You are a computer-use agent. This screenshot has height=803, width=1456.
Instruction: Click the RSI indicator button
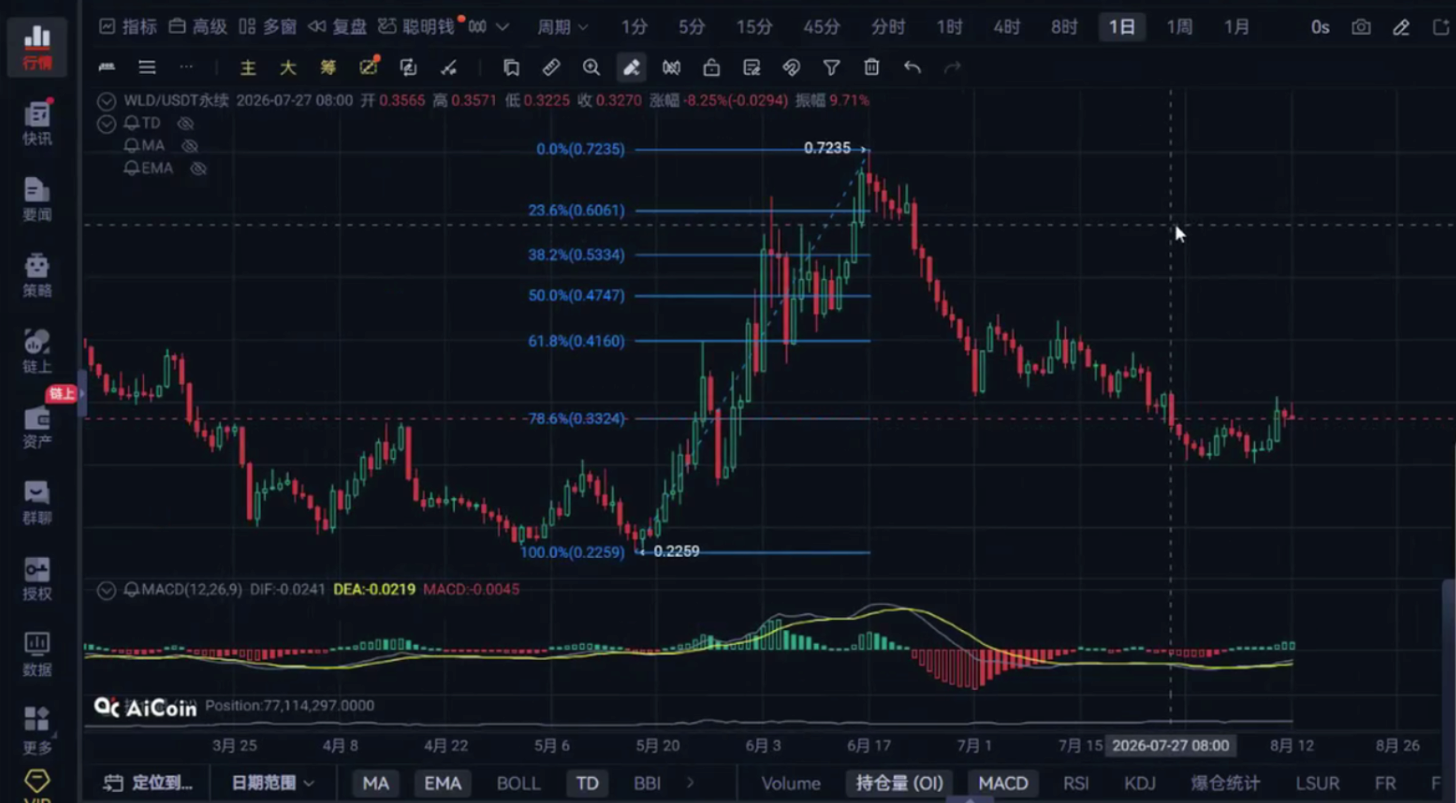click(x=1076, y=783)
